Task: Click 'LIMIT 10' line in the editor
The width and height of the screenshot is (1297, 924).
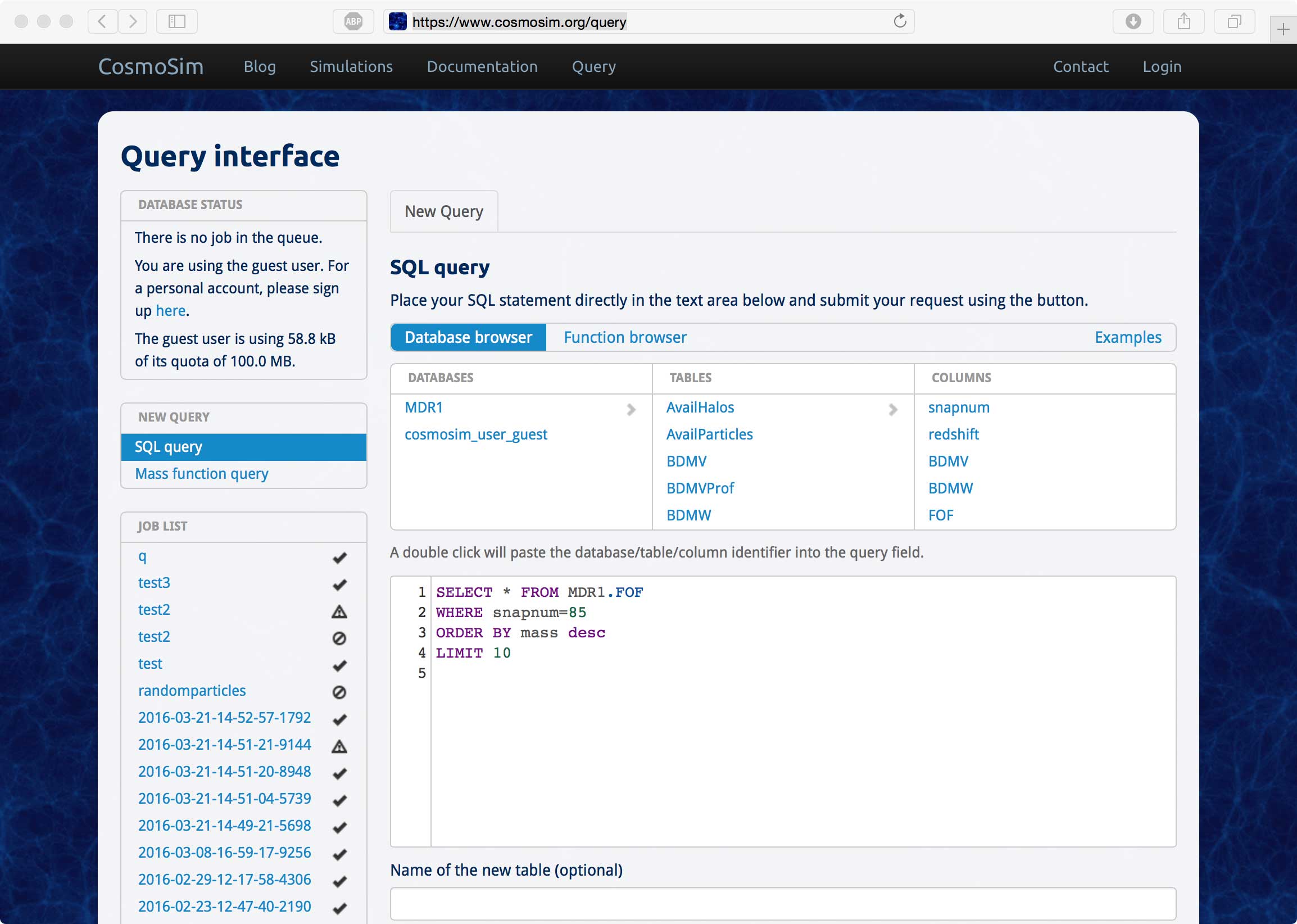Action: point(473,653)
